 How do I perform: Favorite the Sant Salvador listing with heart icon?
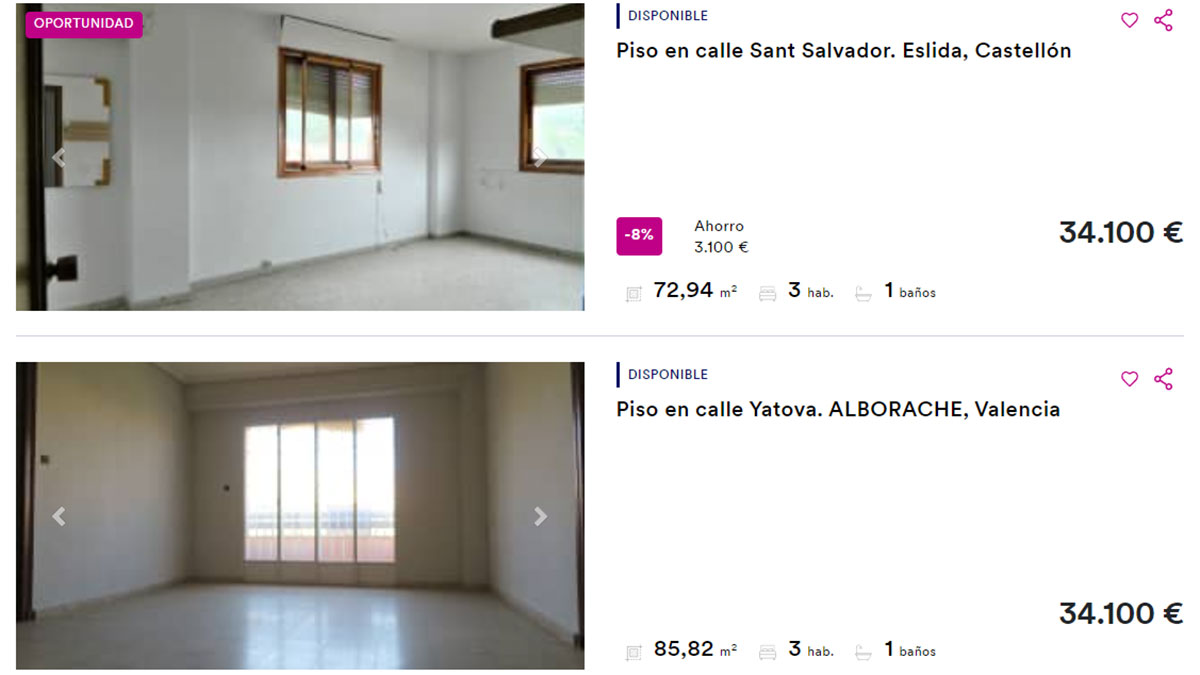tap(1129, 20)
